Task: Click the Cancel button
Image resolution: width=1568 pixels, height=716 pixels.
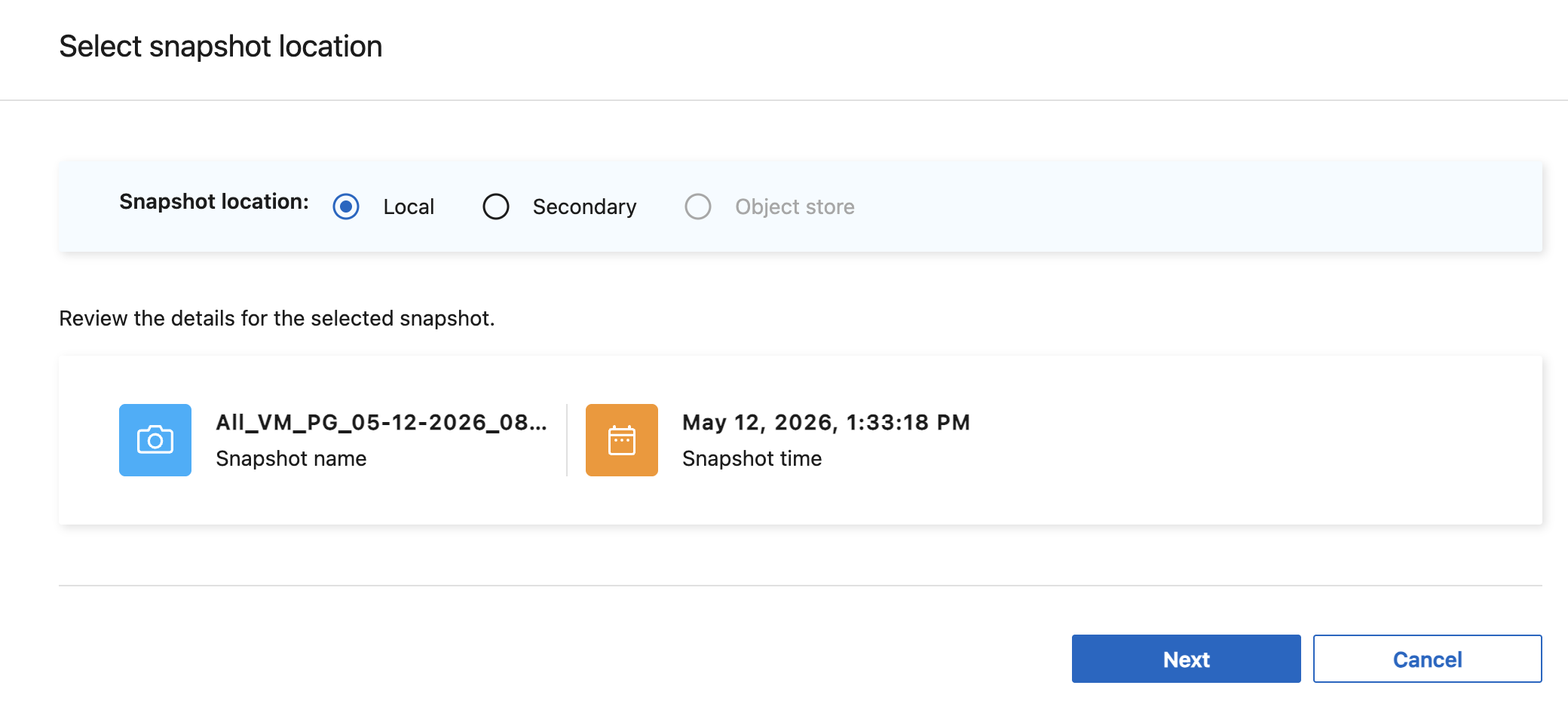Action: pyautogui.click(x=1428, y=659)
